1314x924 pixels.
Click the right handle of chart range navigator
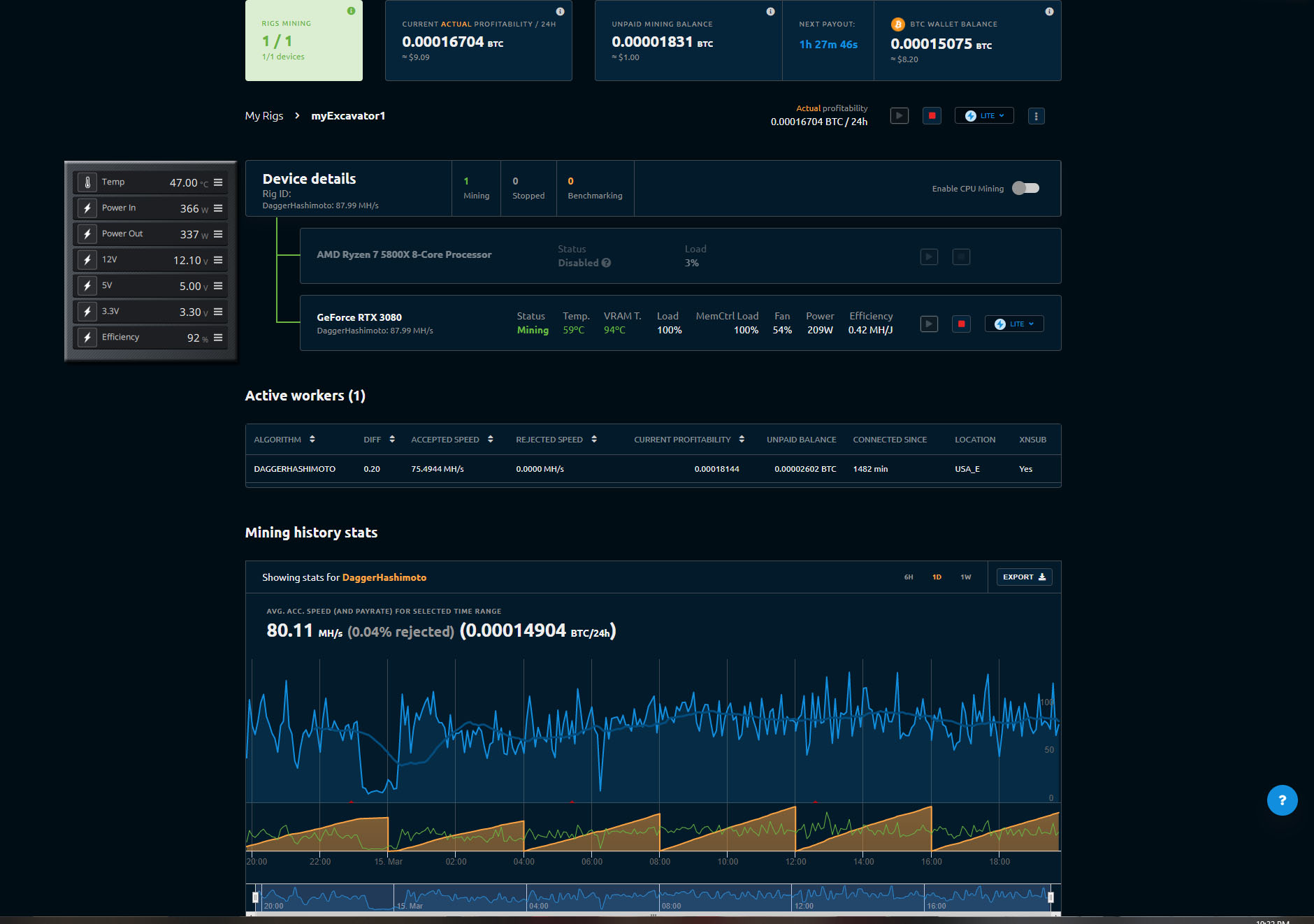point(1051,897)
